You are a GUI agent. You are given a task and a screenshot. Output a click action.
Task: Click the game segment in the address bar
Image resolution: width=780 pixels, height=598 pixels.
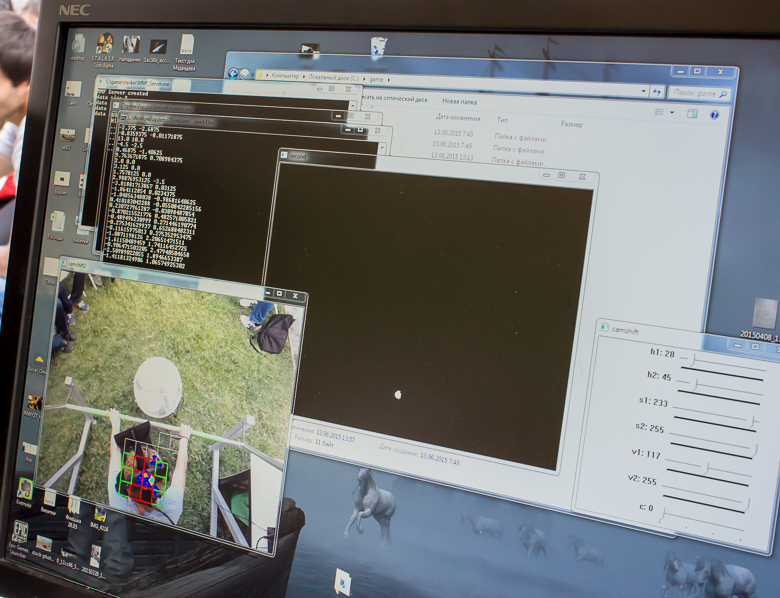[x=376, y=79]
